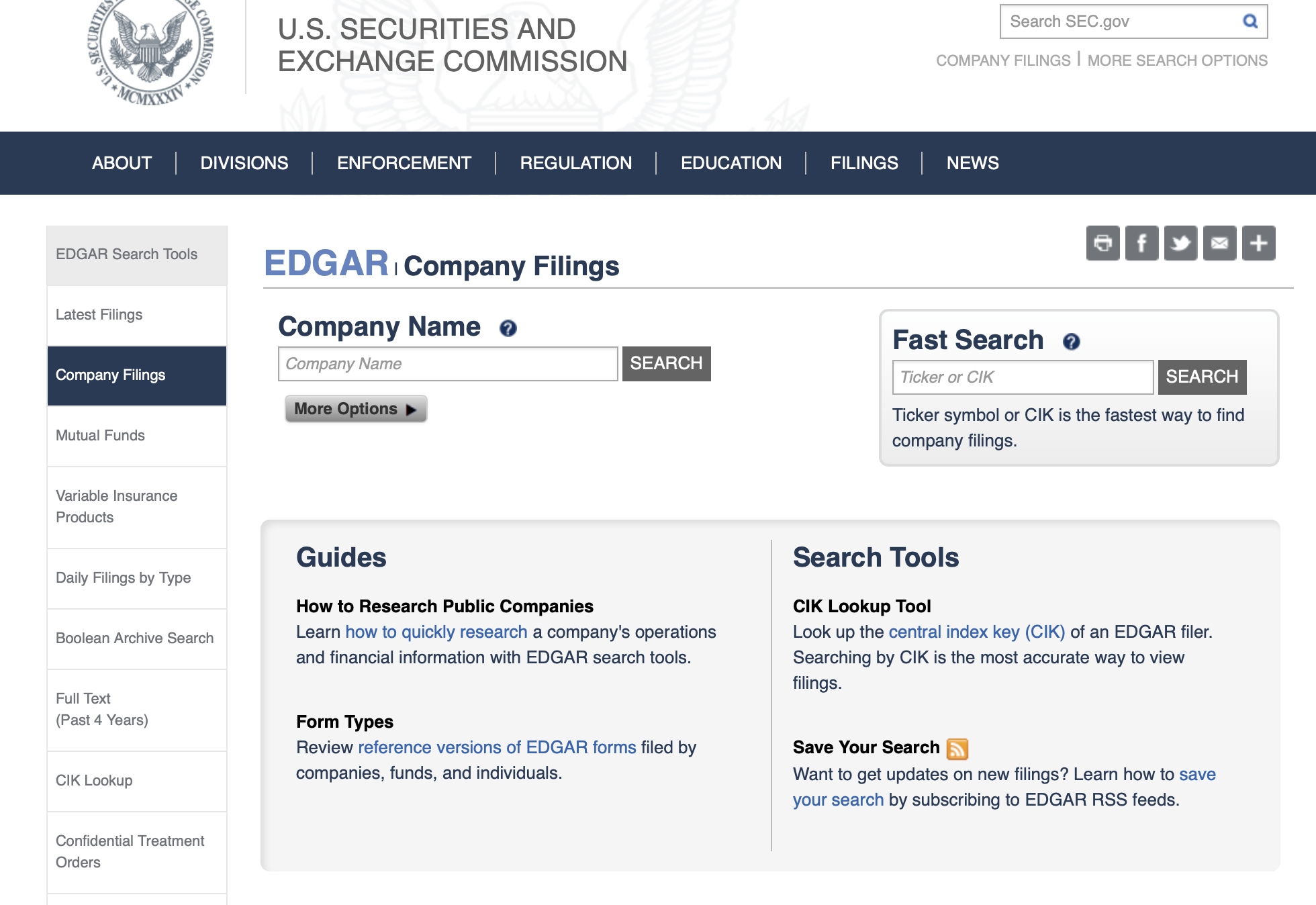
Task: Share page via Twitter bird icon
Action: click(1180, 243)
